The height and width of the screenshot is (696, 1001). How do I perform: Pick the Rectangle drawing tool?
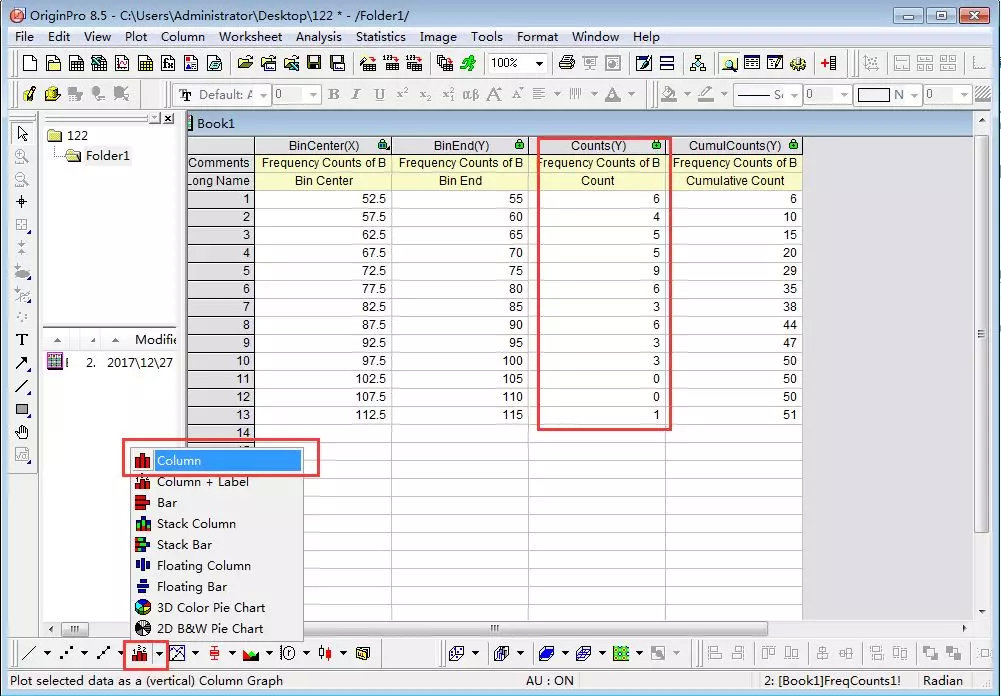[22, 409]
